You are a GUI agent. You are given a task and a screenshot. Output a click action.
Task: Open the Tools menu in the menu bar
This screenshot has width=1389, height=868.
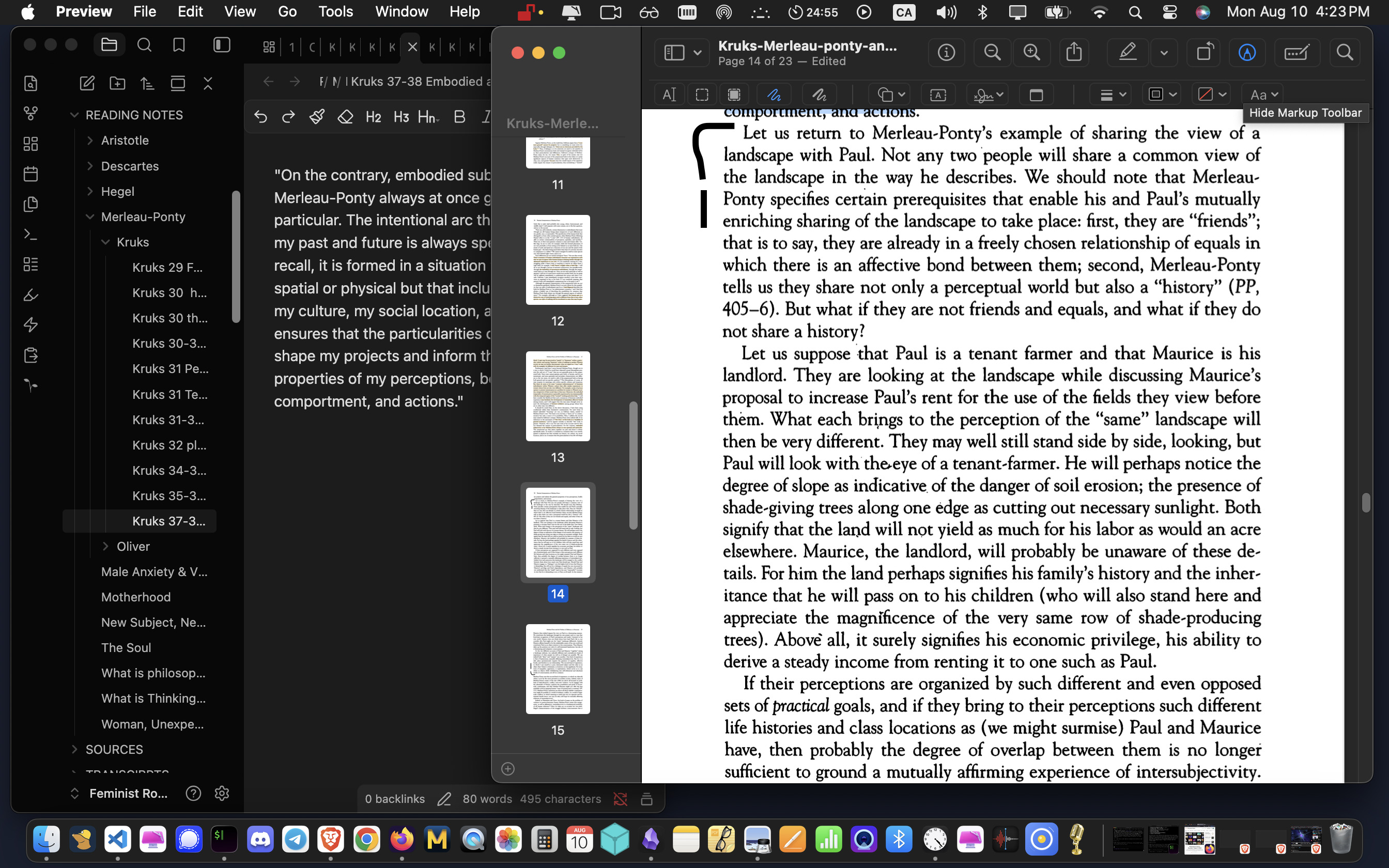tap(335, 11)
